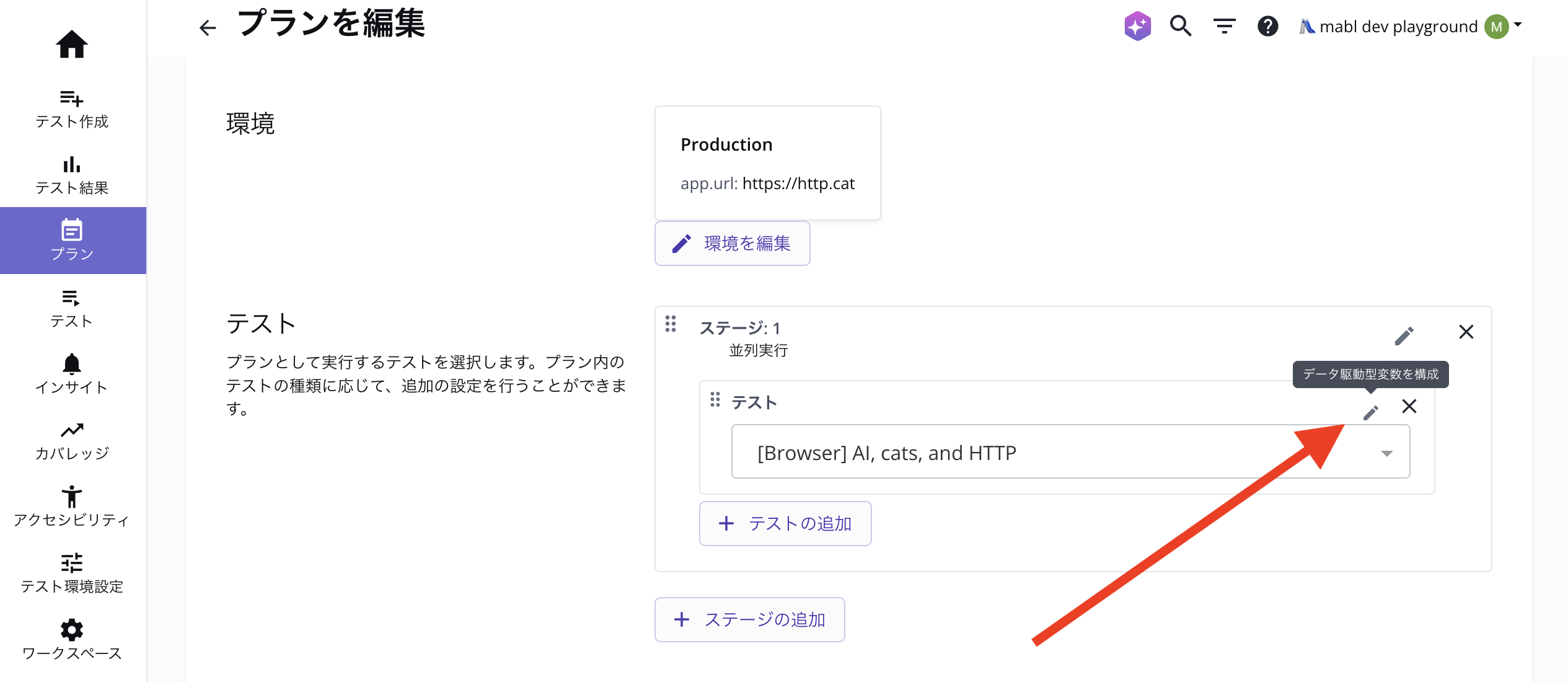Image resolution: width=1568 pixels, height=682 pixels.
Task: Expand the [Browser] AI, cats, and HTTP dropdown
Action: [1386, 452]
